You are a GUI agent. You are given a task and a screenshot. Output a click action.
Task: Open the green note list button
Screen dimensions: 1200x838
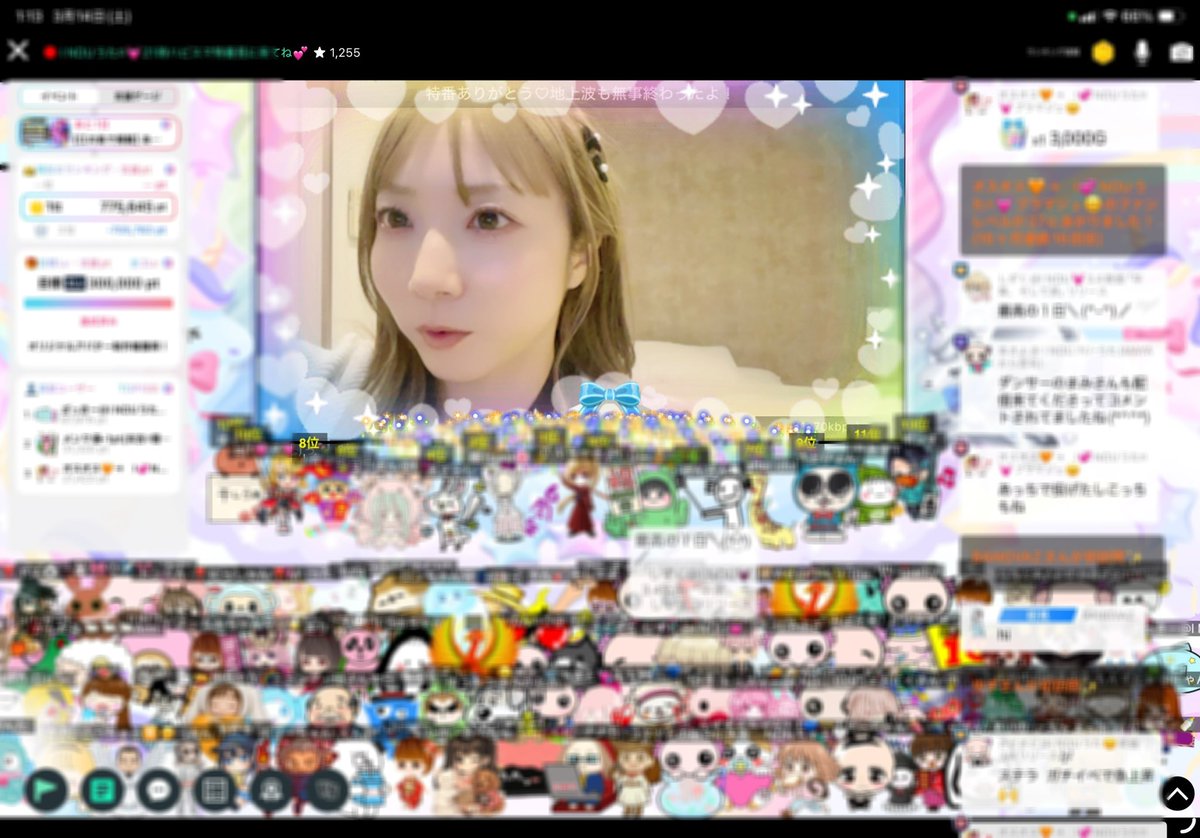coord(102,790)
